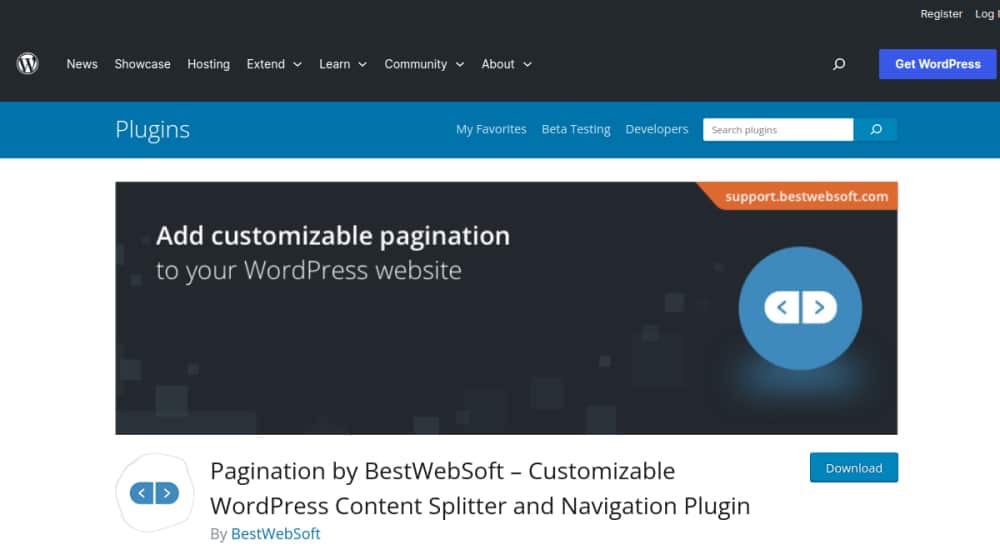Image resolution: width=1000 pixels, height=560 pixels.
Task: Open the Community menu item
Action: click(x=416, y=64)
